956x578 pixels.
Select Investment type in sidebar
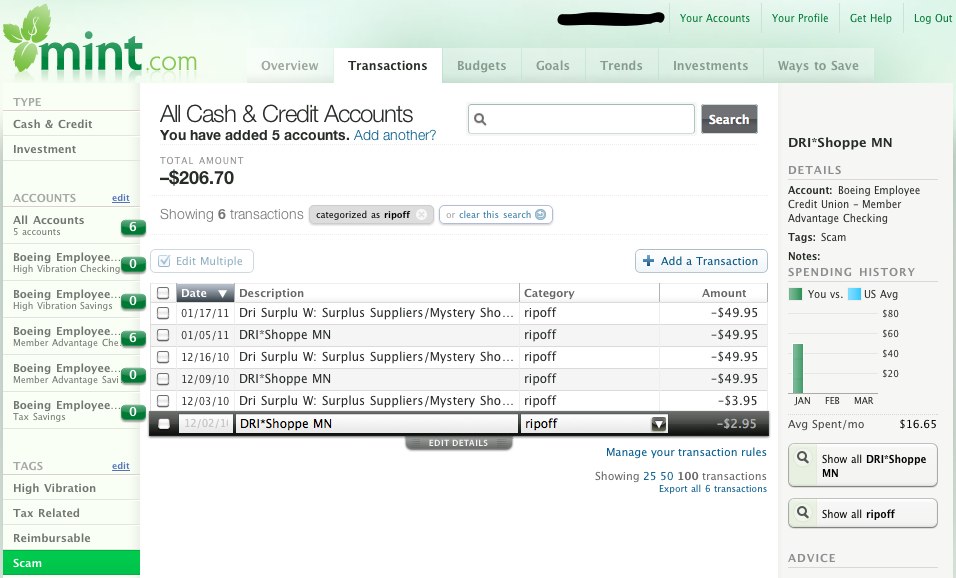(71, 149)
